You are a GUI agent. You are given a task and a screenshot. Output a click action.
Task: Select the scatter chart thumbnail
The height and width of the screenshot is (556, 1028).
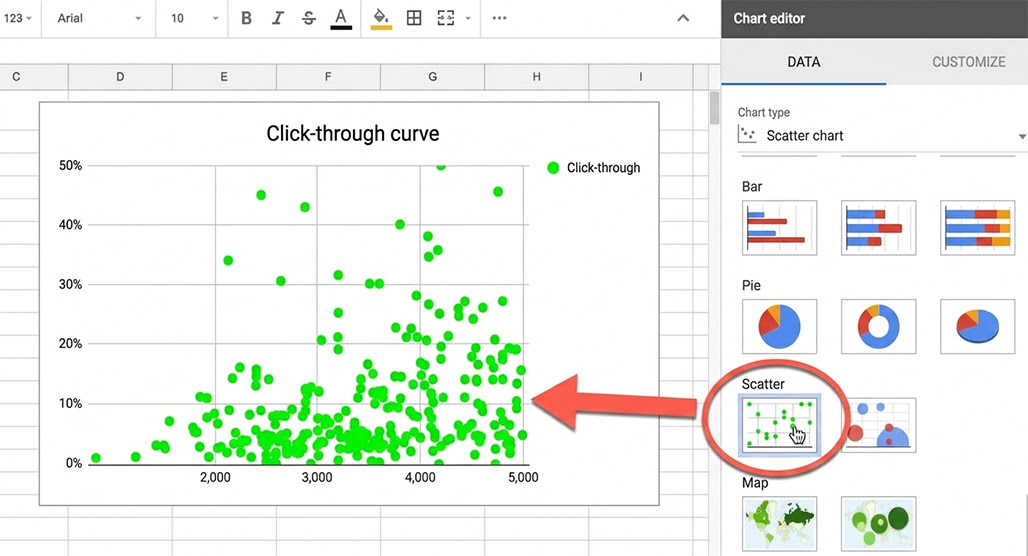coord(780,425)
